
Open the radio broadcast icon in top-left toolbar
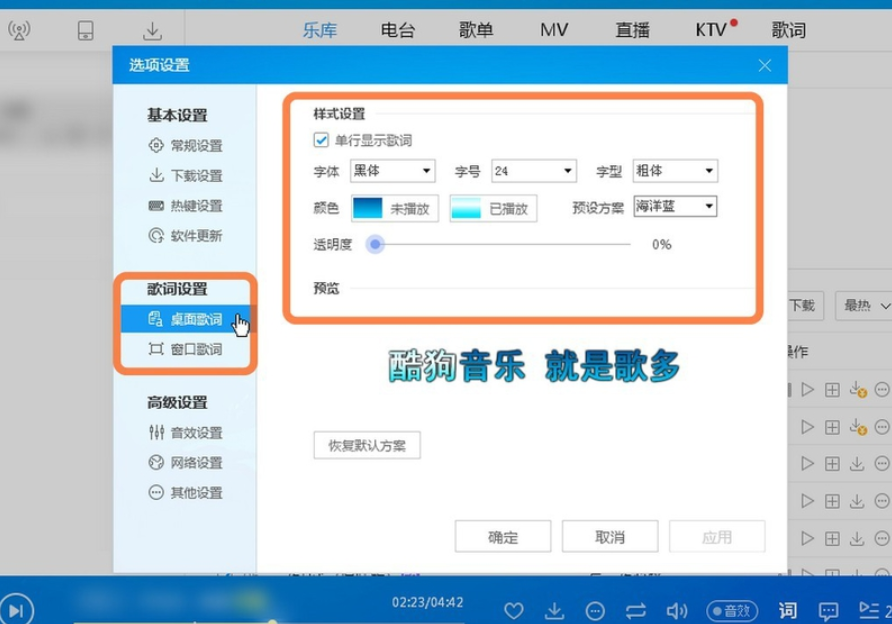pos(19,30)
